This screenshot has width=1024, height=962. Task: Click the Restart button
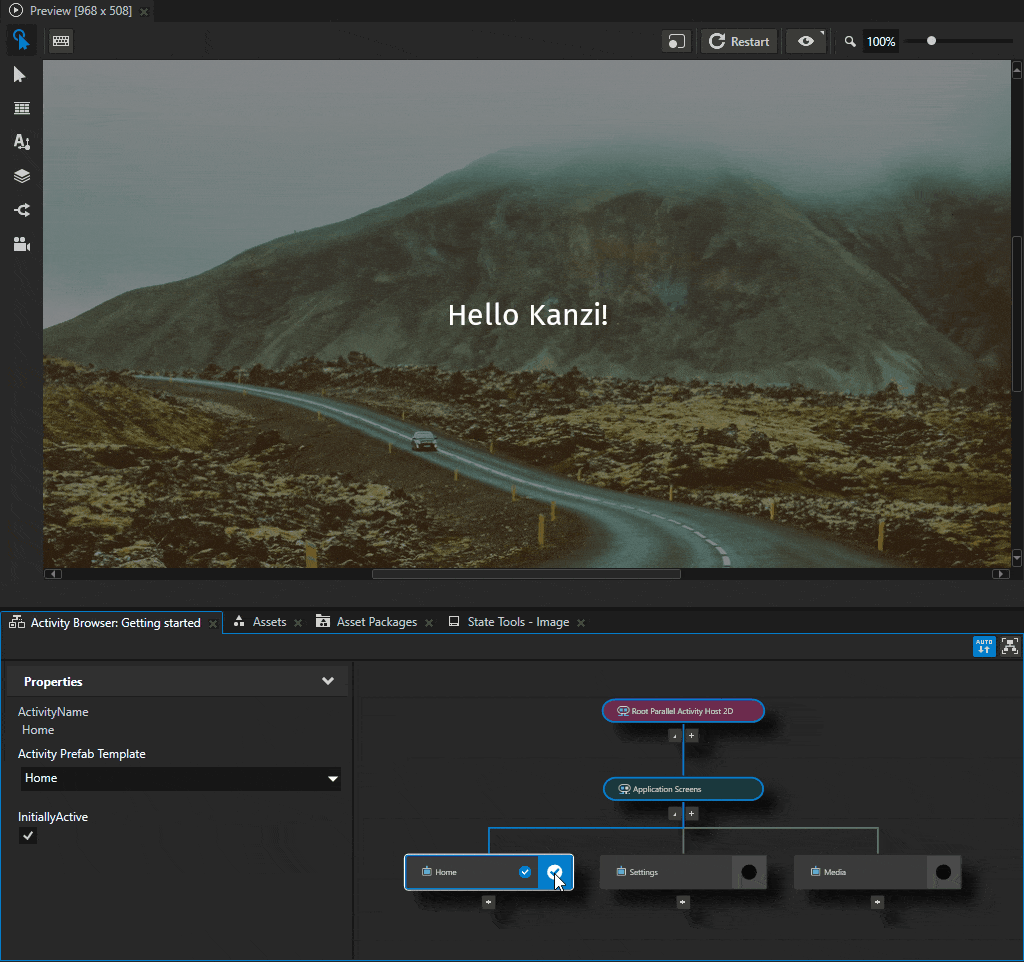coord(738,41)
